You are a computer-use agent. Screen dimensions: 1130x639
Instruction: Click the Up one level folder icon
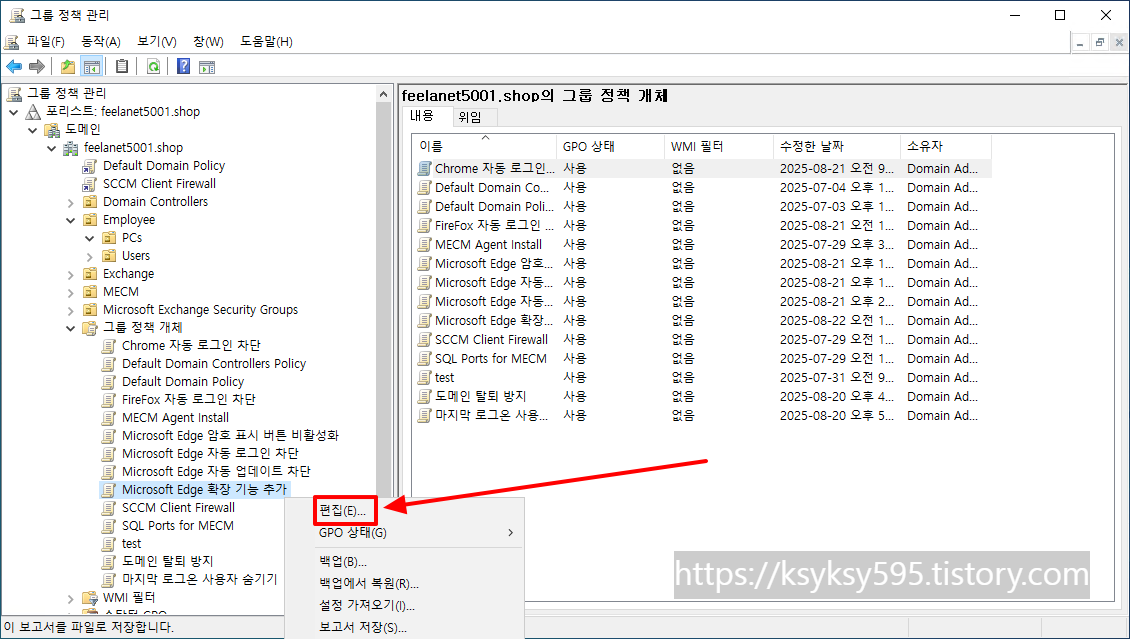(x=68, y=67)
